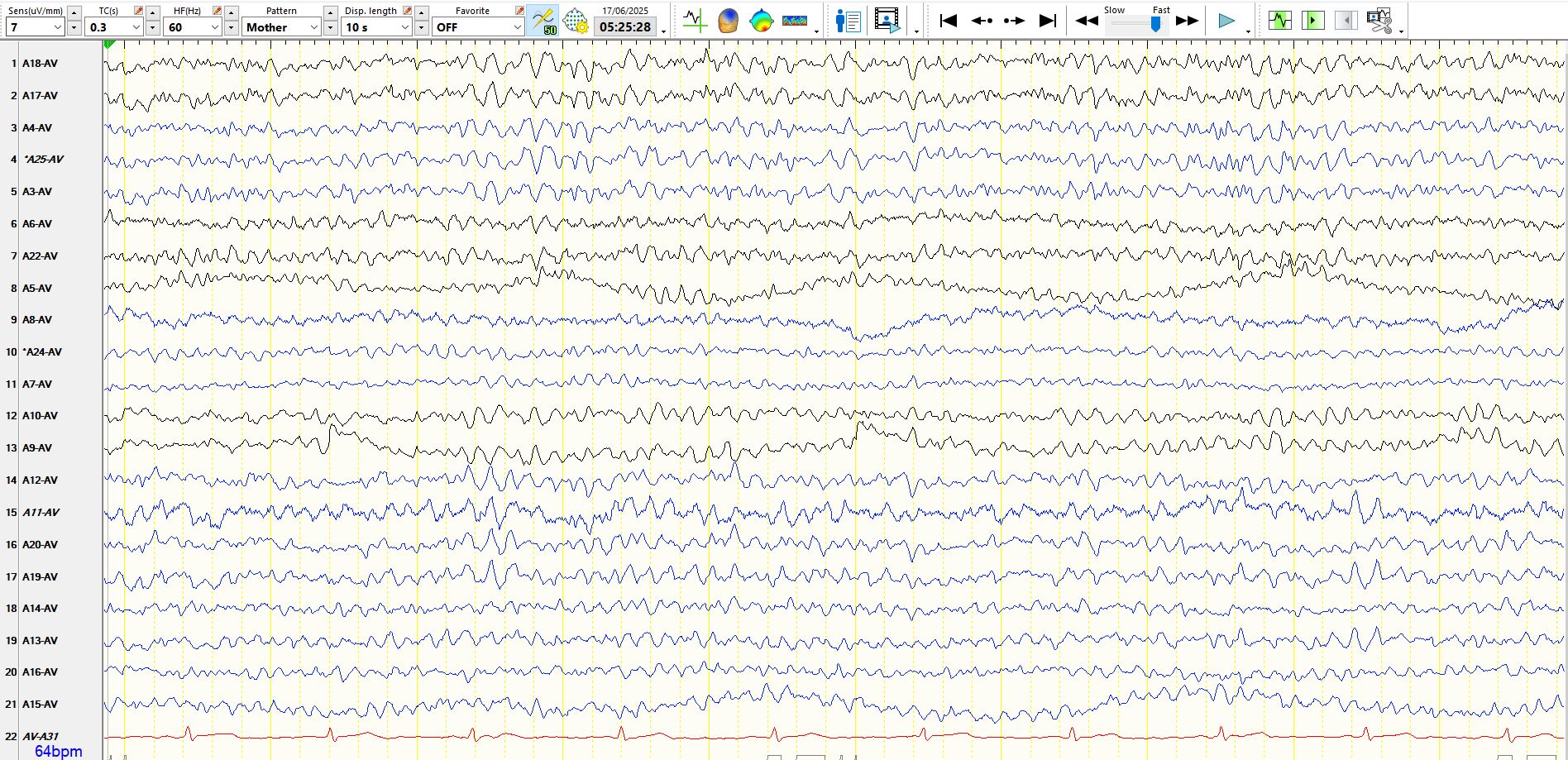Image resolution: width=1568 pixels, height=760 pixels.
Task: Open the spectrogram trend display icon
Action: [x=795, y=20]
